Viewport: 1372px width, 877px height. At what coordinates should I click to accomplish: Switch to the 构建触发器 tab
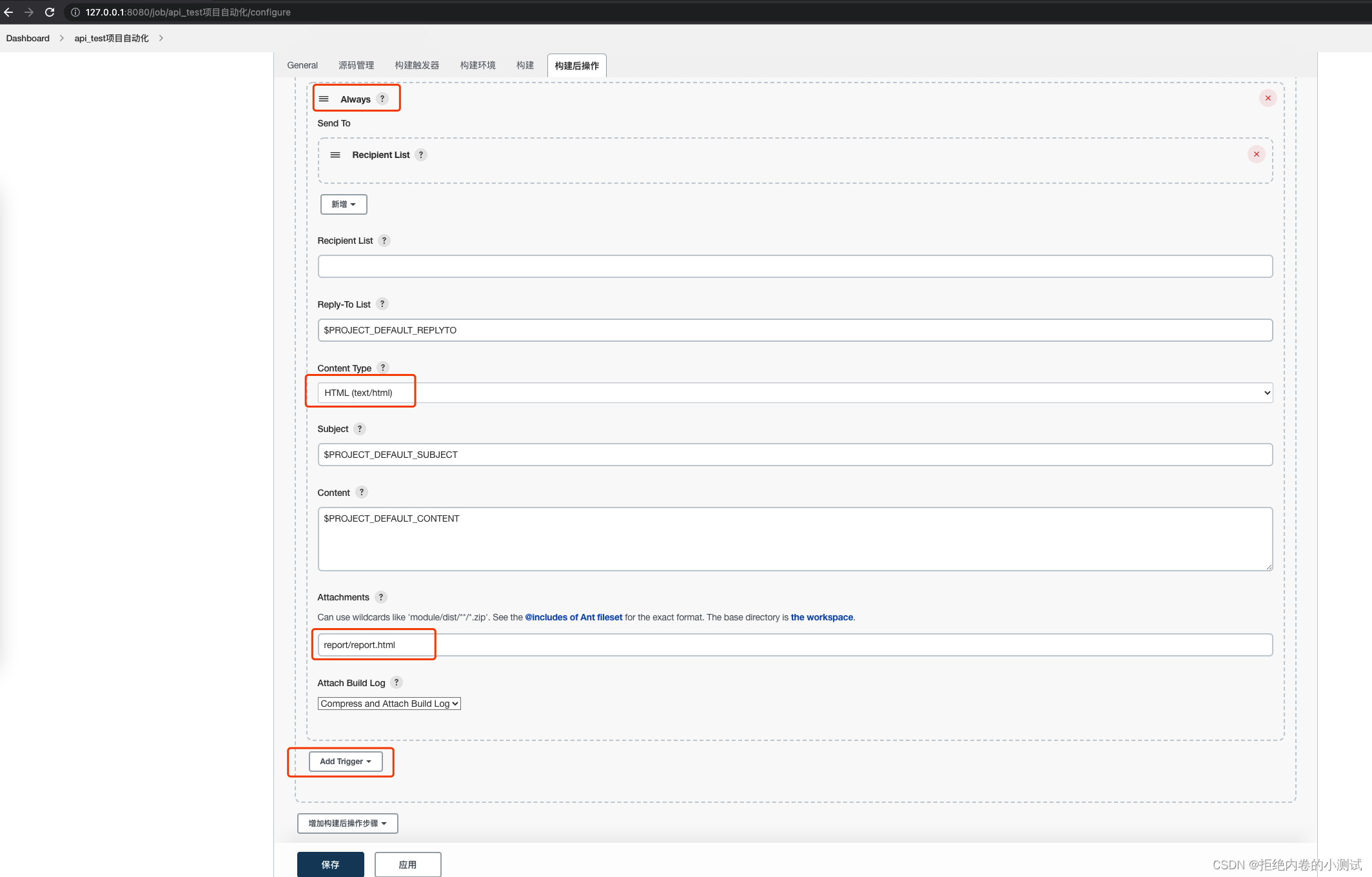coord(417,65)
